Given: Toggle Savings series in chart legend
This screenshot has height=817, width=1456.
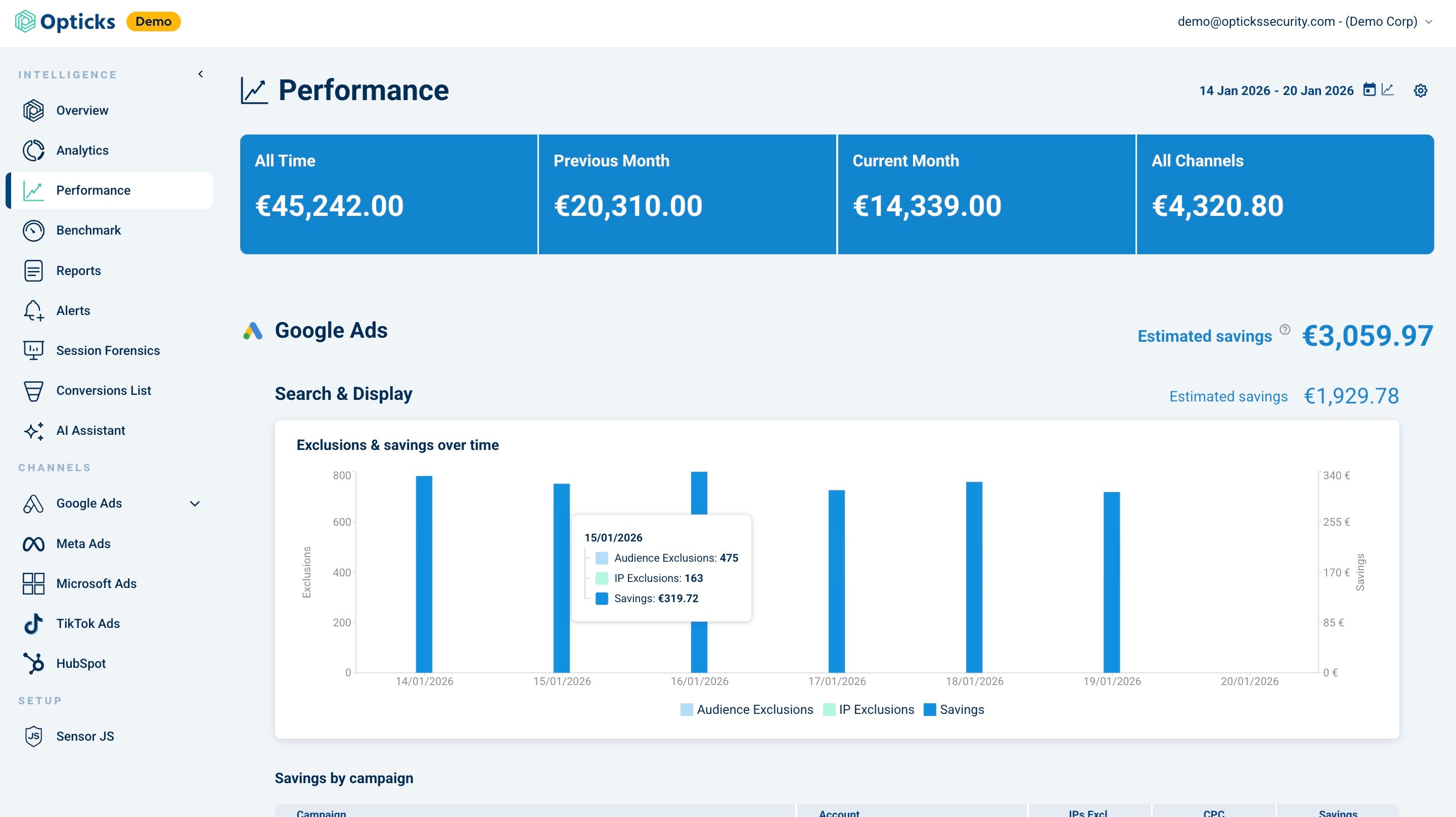Looking at the screenshot, I should [953, 710].
